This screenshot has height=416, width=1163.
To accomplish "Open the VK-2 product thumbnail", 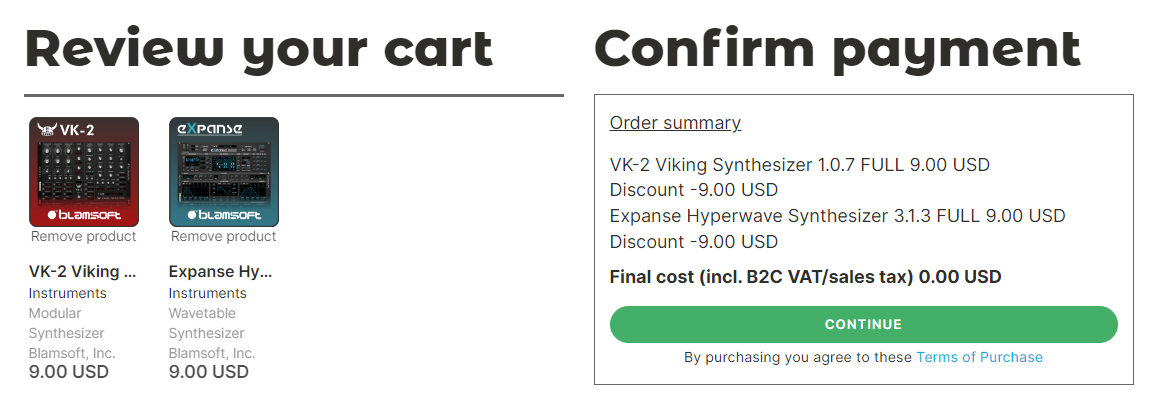I will (x=84, y=171).
